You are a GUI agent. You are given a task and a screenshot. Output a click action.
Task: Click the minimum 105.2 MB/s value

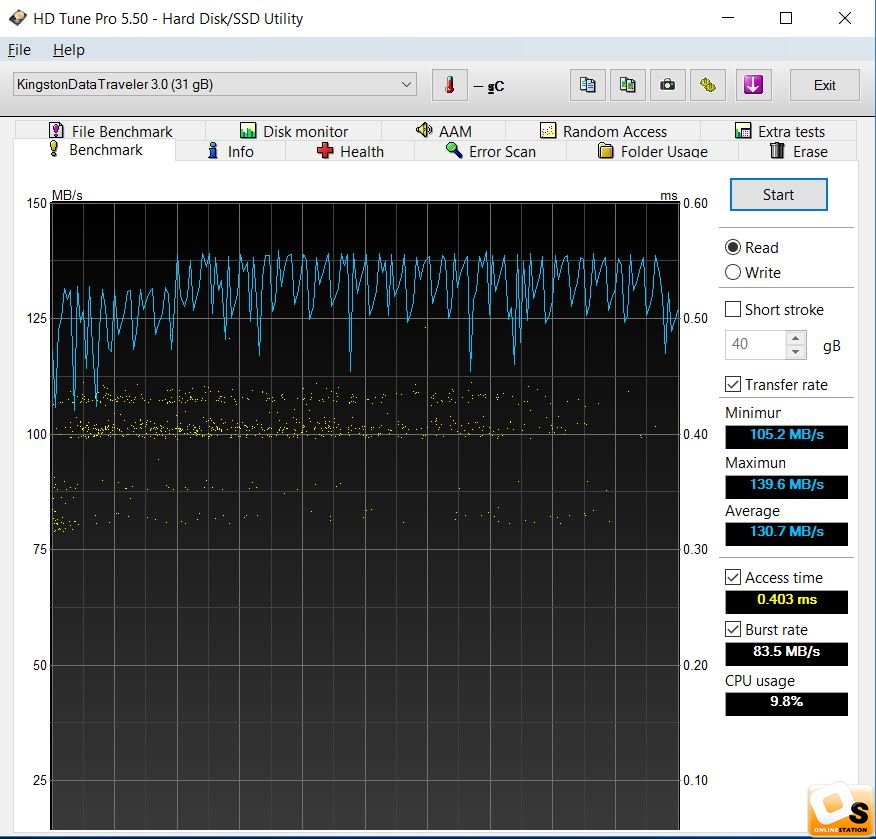tap(786, 436)
